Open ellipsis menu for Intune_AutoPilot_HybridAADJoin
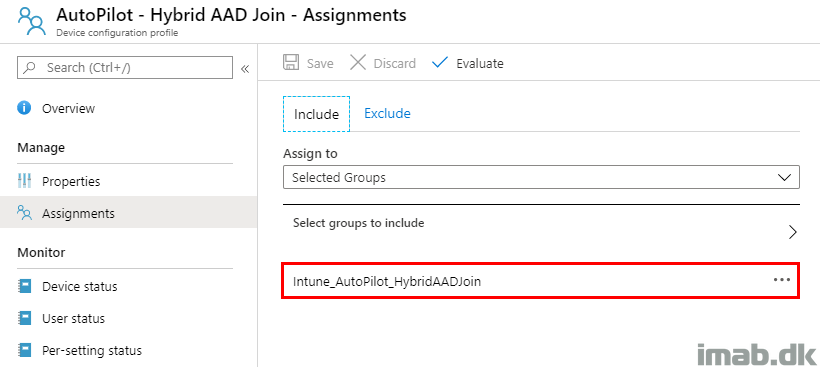 tap(781, 280)
